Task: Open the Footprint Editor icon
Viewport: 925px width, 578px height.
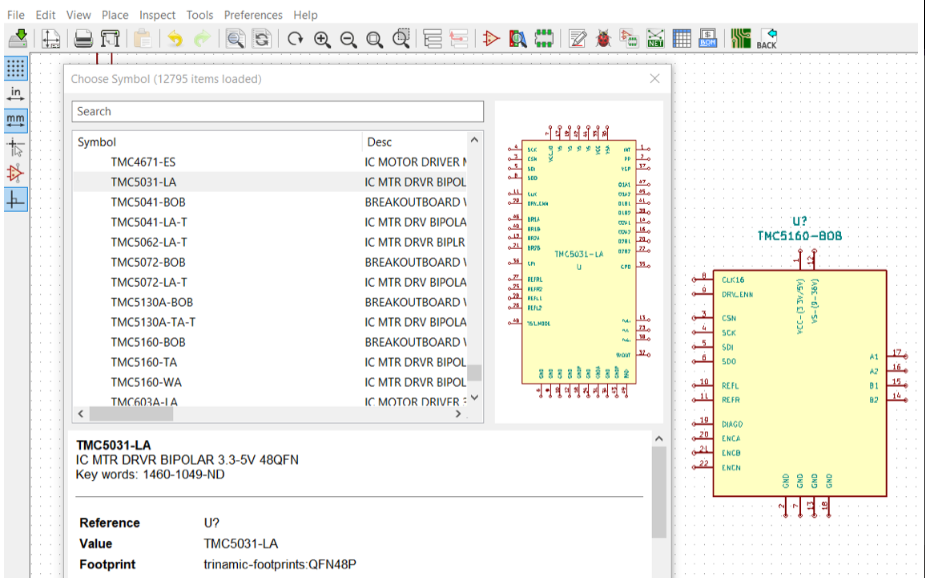Action: 544,39
